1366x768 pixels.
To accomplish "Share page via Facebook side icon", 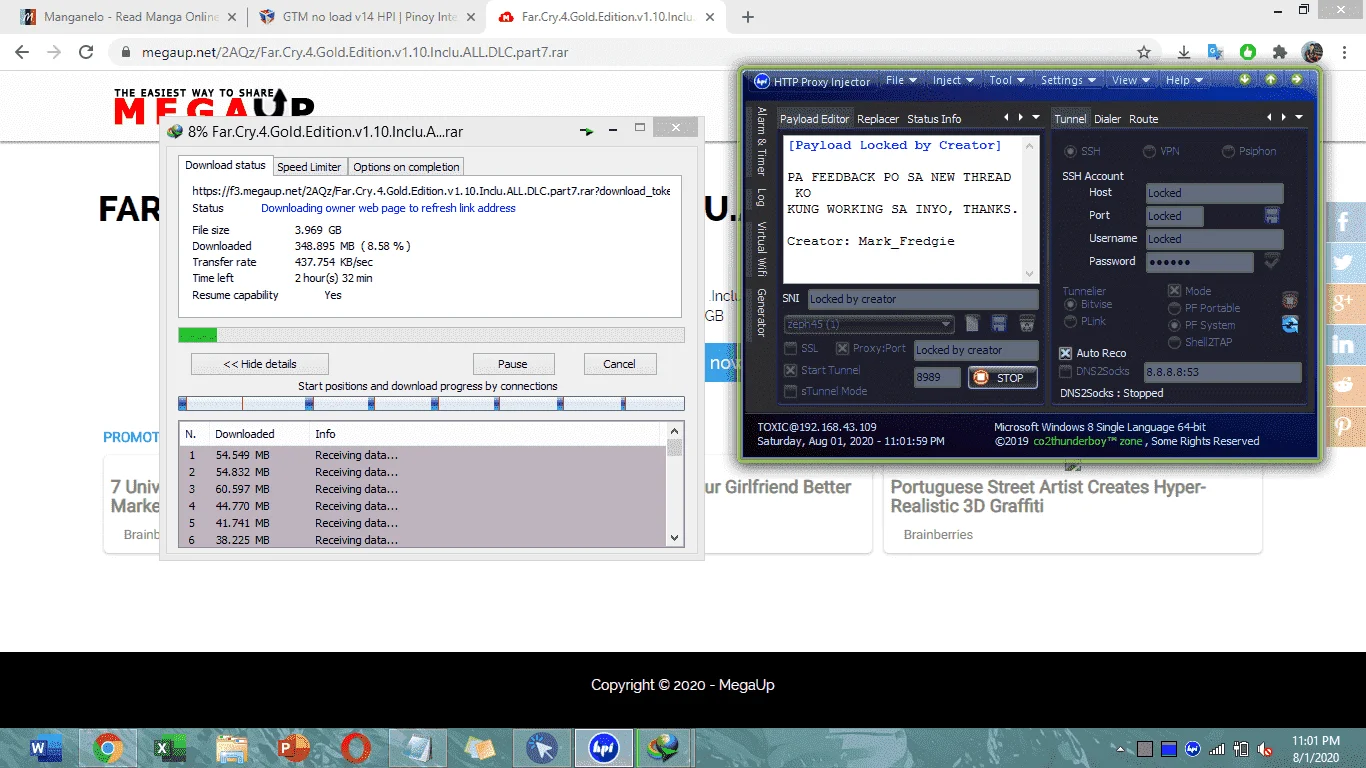I will (1345, 221).
